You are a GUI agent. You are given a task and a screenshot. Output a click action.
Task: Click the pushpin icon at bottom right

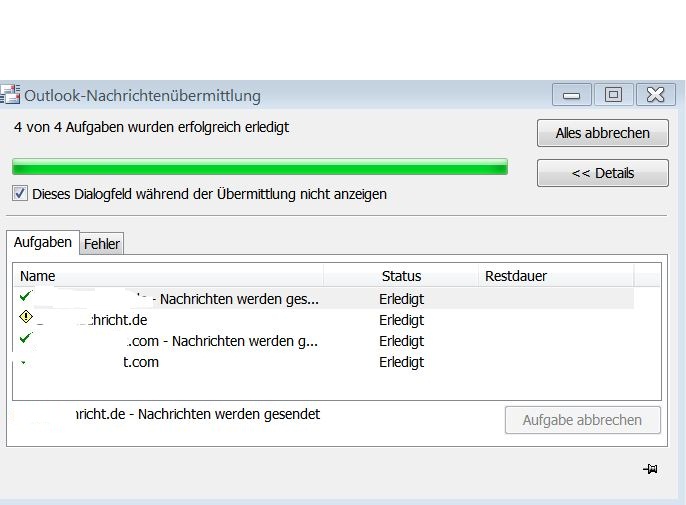pyautogui.click(x=651, y=469)
